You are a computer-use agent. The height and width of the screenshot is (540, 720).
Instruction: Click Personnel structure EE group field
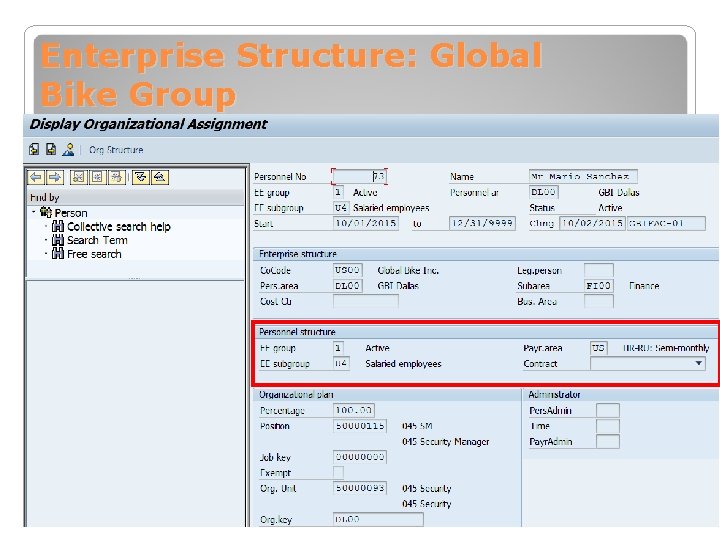pos(338,348)
